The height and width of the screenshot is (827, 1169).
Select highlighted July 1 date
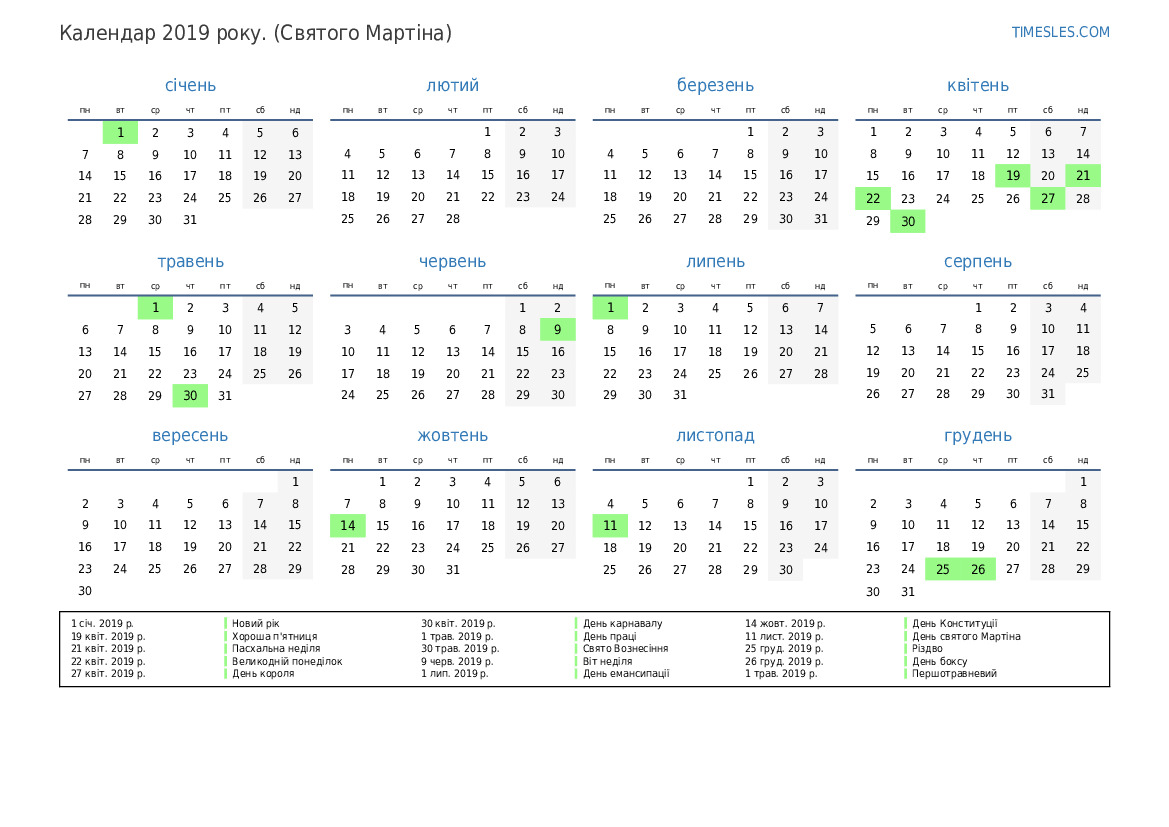(x=610, y=308)
